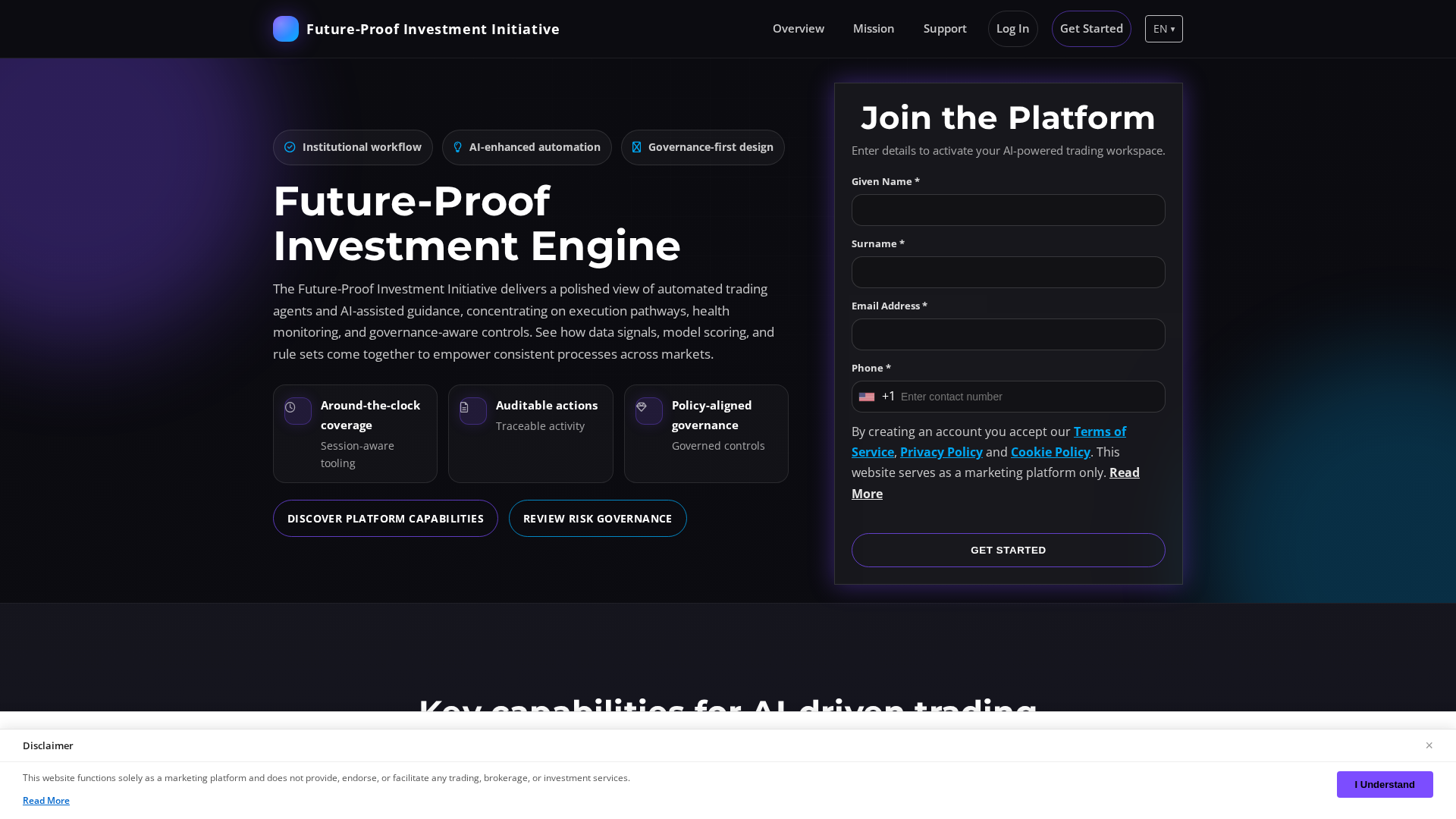1456x819 pixels.
Task: Click Future-Proof Investment Initiative brand title
Action: [433, 29]
